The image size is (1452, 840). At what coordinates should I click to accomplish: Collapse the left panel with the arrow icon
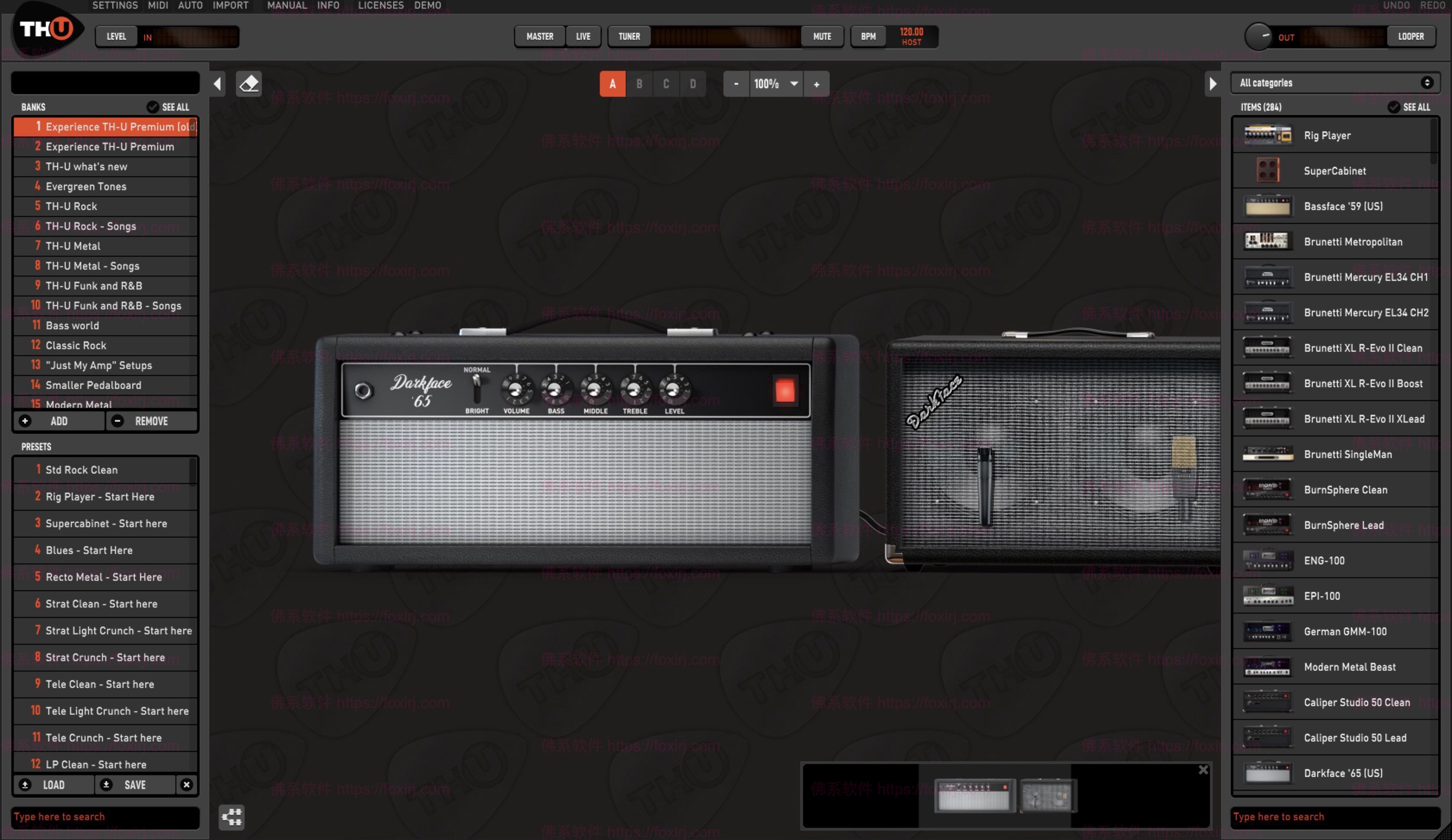click(x=217, y=83)
